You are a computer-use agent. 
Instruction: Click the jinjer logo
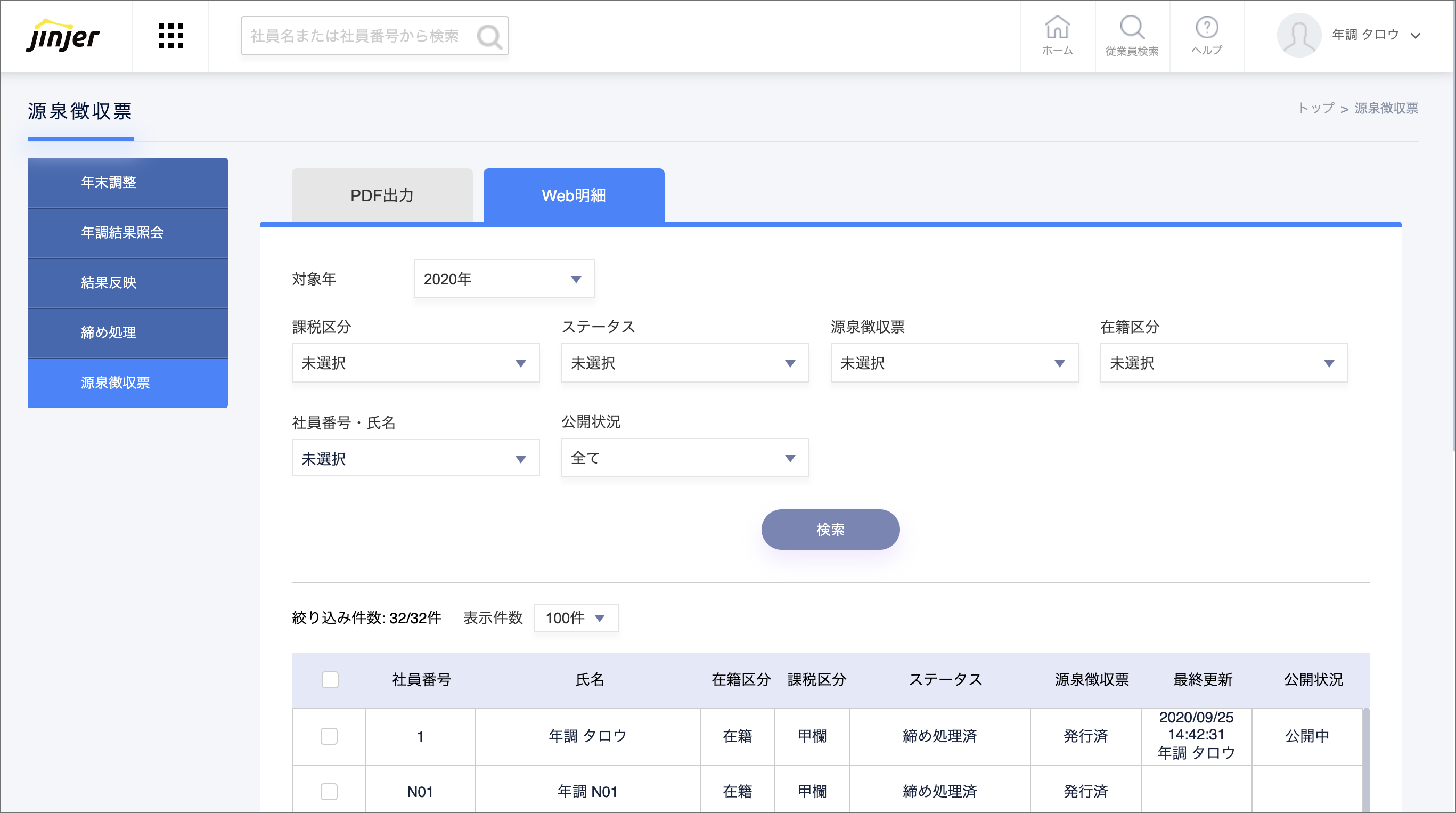click(x=62, y=36)
